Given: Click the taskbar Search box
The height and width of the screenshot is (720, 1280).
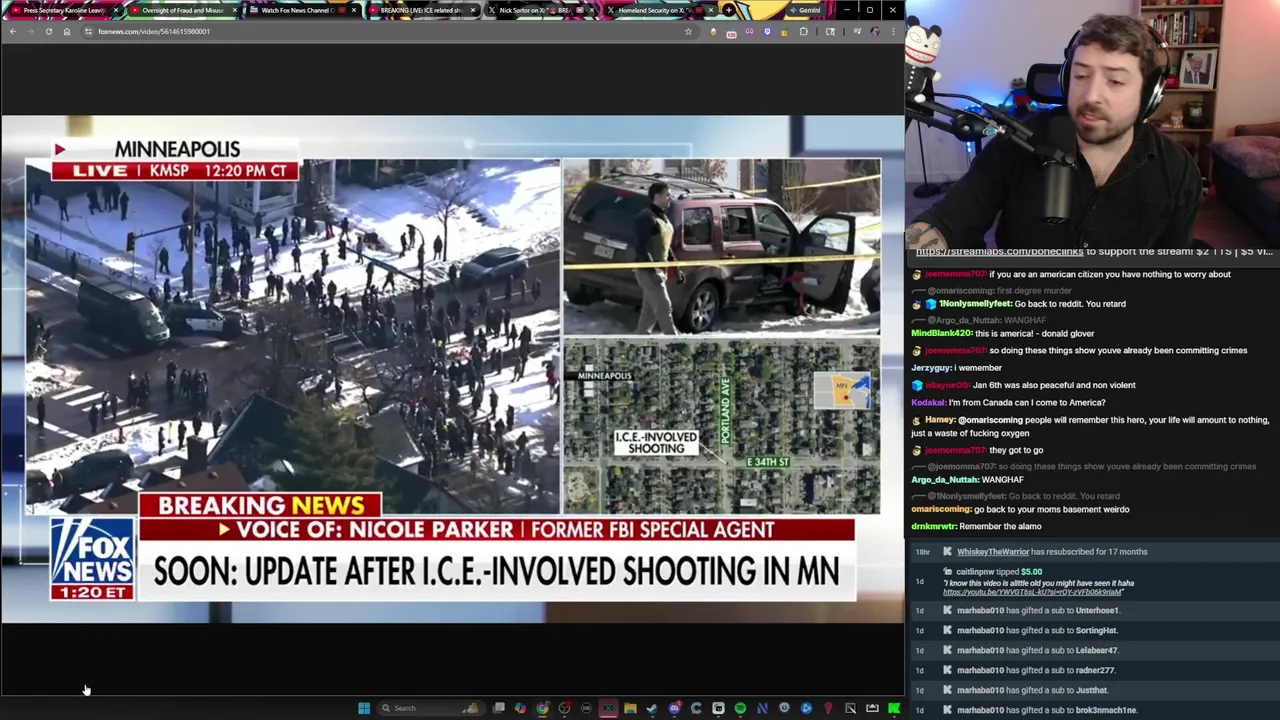Looking at the screenshot, I should pos(432,708).
